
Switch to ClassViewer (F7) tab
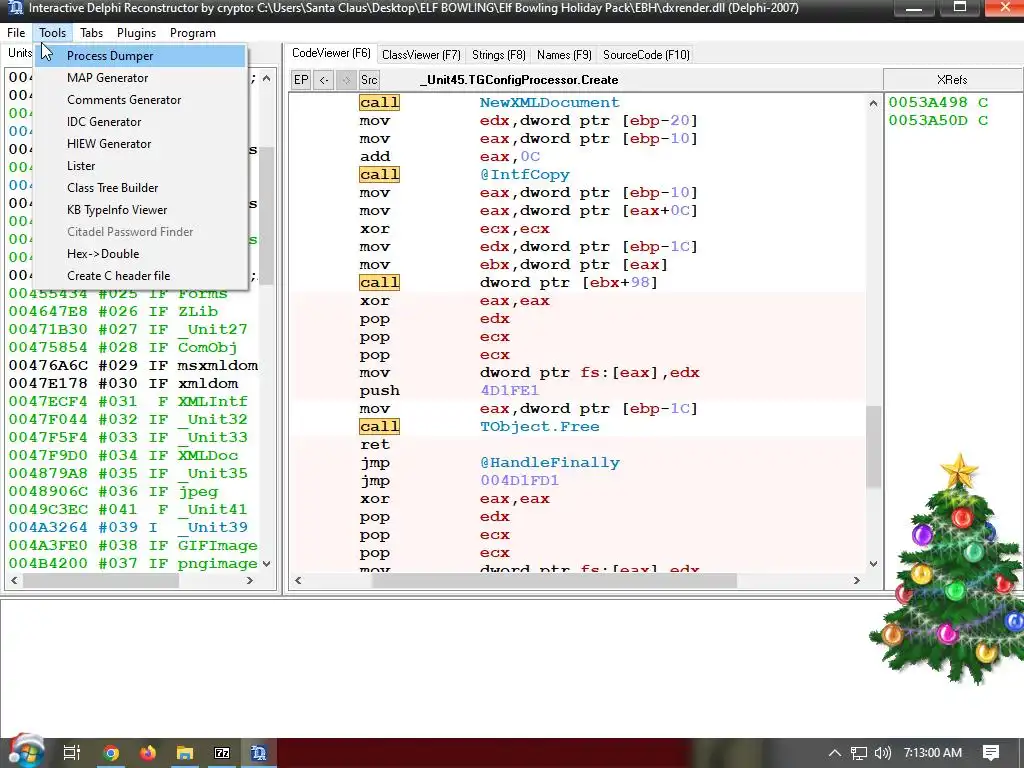[421, 55]
